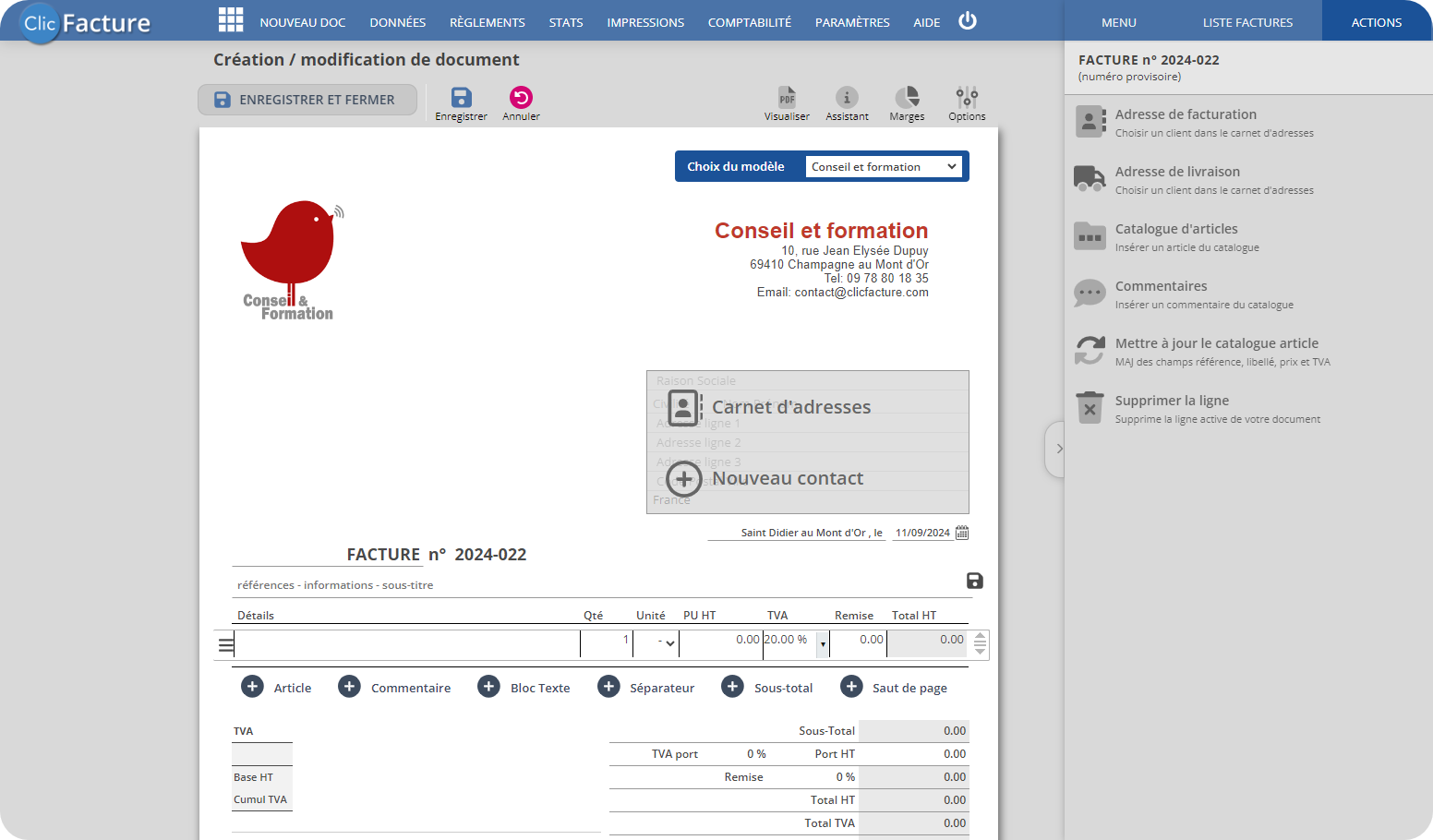
Task: Open the apps grid icon
Action: point(231,19)
